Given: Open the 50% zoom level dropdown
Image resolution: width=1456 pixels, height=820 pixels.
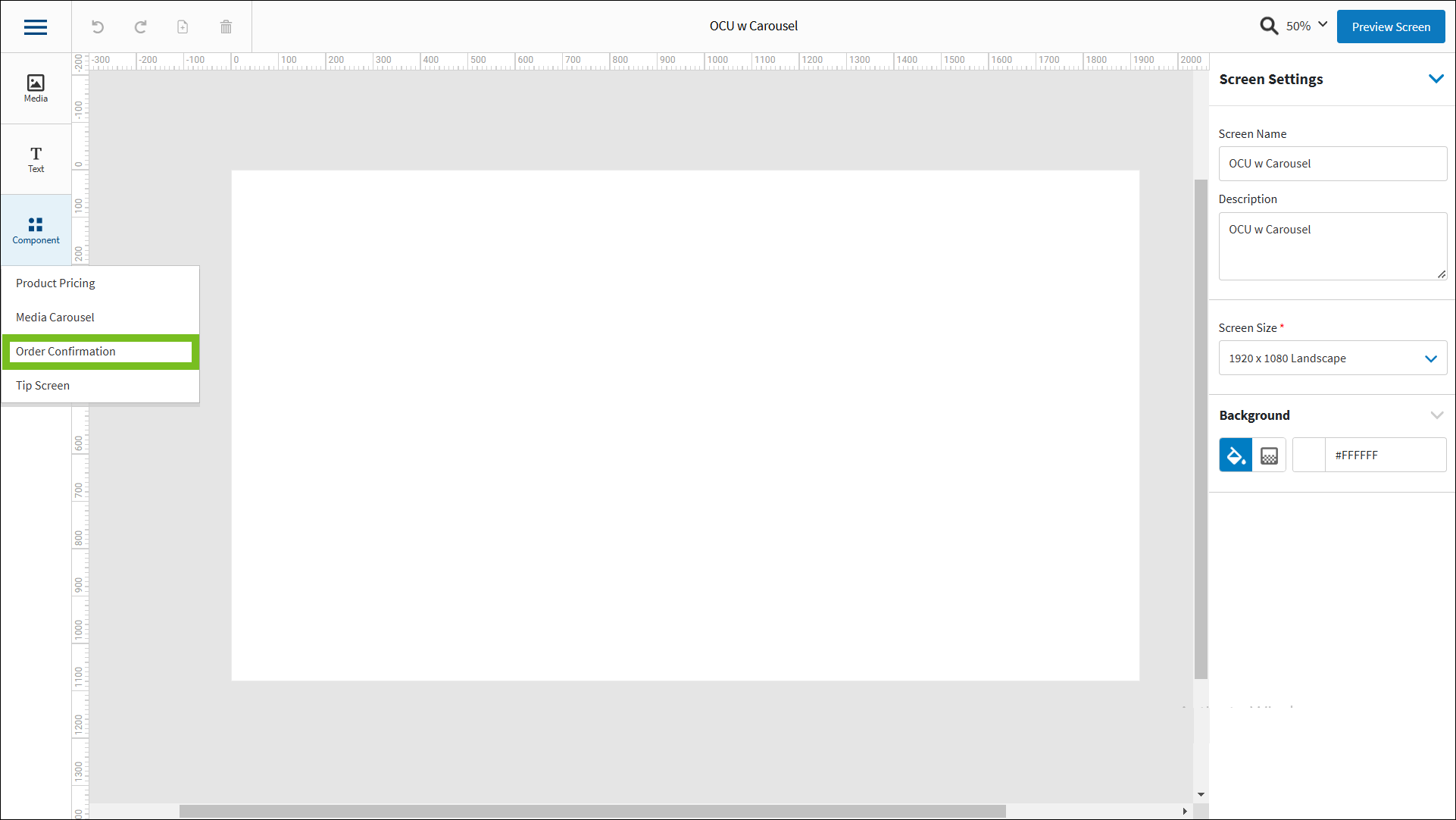Looking at the screenshot, I should point(1308,26).
